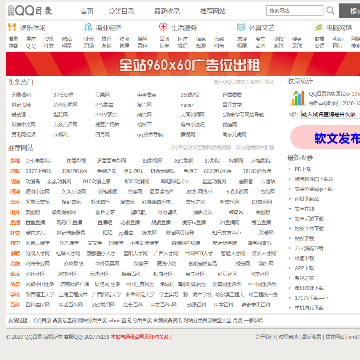
Task: Open the 推荐网站 navigation item
Action: pyautogui.click(x=213, y=11)
